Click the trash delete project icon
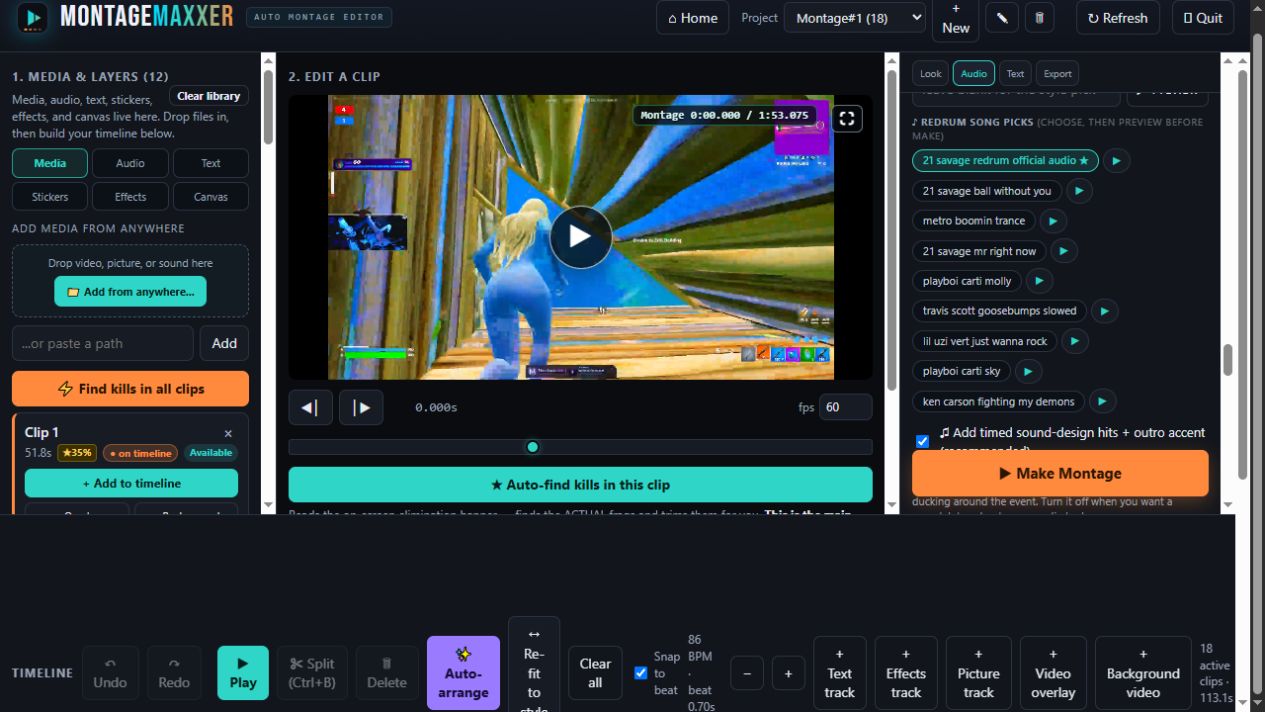Viewport: 1265px width, 712px height. (x=1039, y=17)
